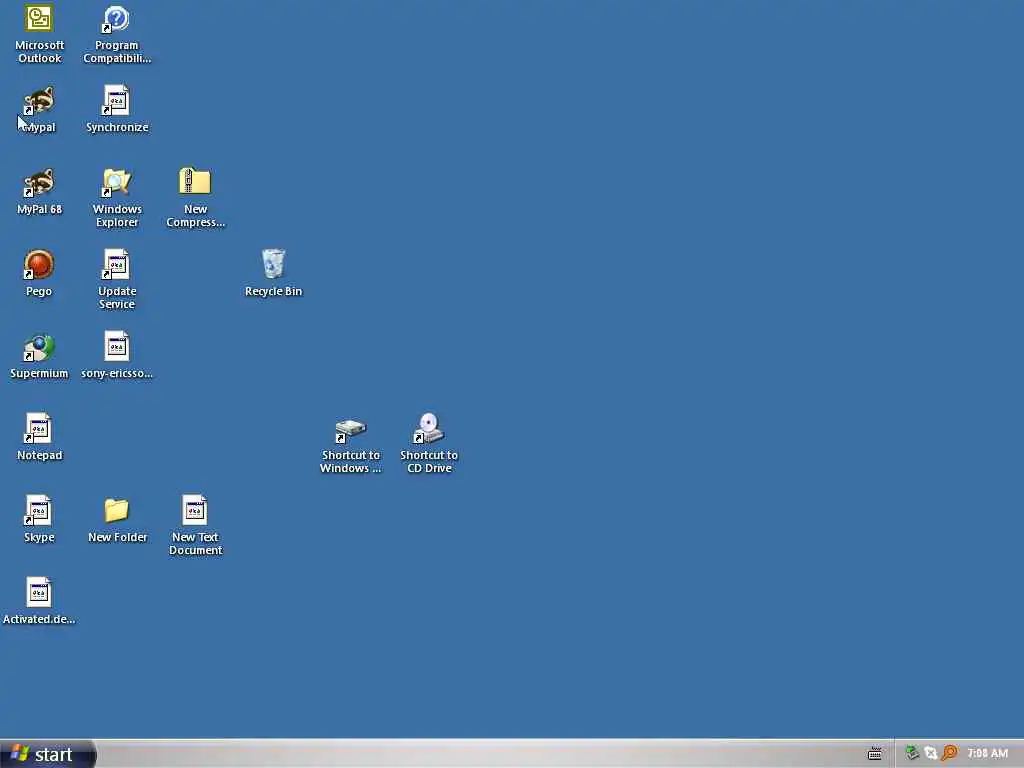This screenshot has width=1024, height=768.
Task: Select the sony-ericsso... file icon
Action: 116,346
